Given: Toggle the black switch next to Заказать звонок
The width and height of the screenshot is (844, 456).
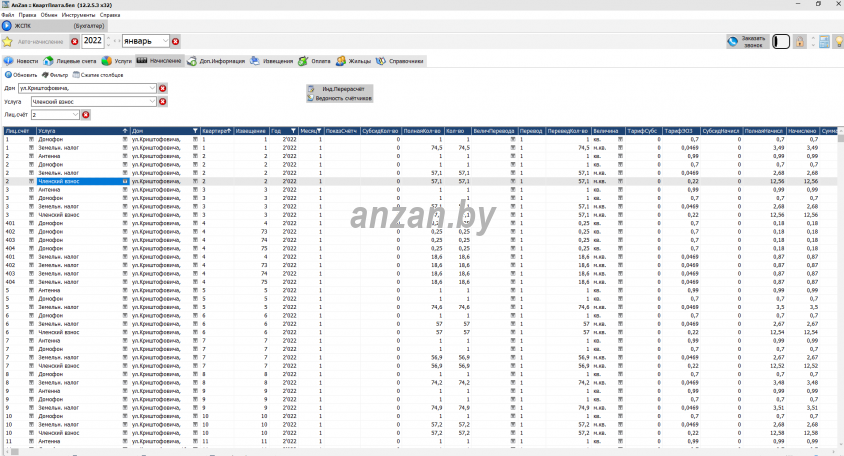Looking at the screenshot, I should tap(781, 41).
